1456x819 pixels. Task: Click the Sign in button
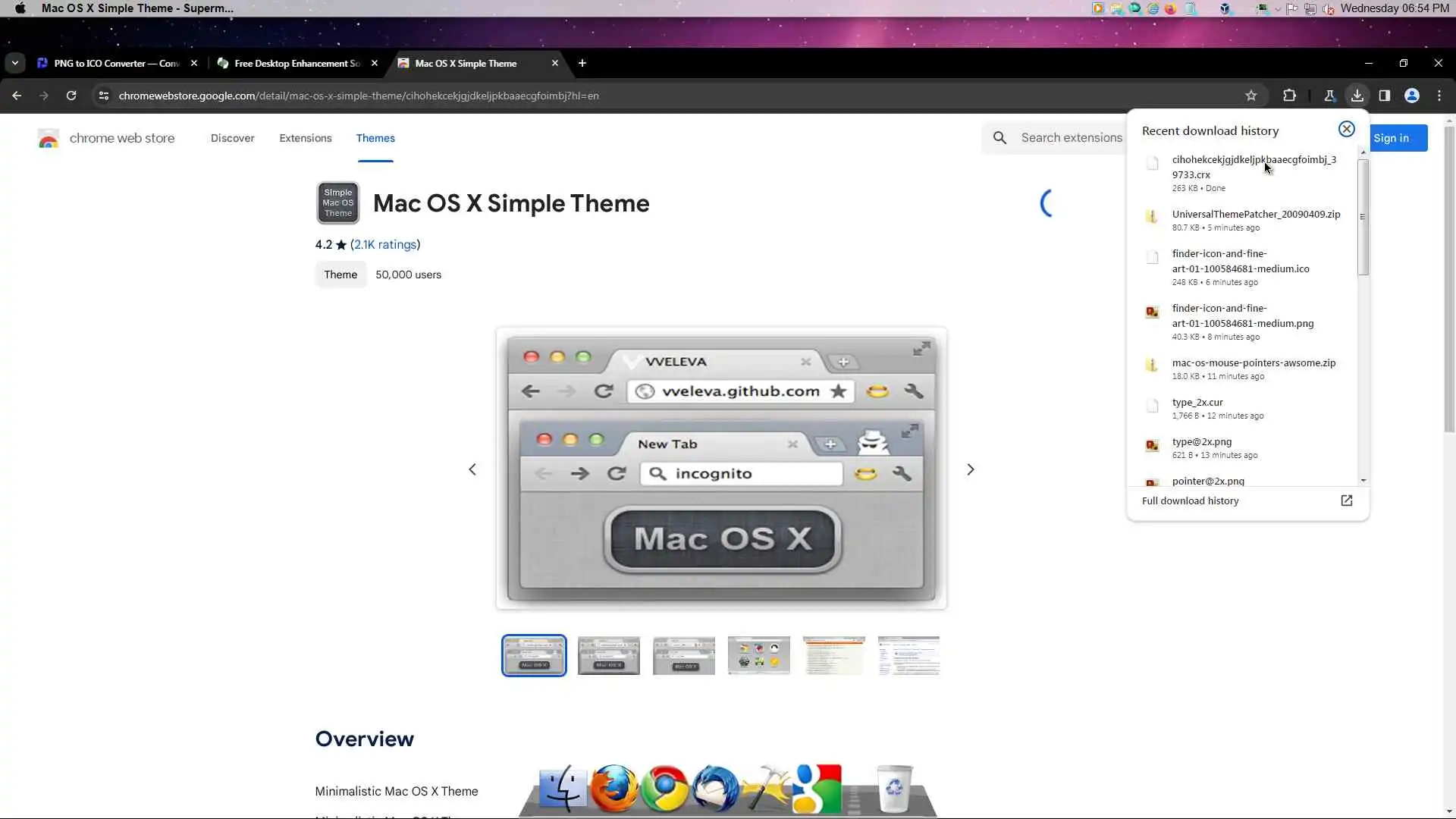coord(1400,138)
